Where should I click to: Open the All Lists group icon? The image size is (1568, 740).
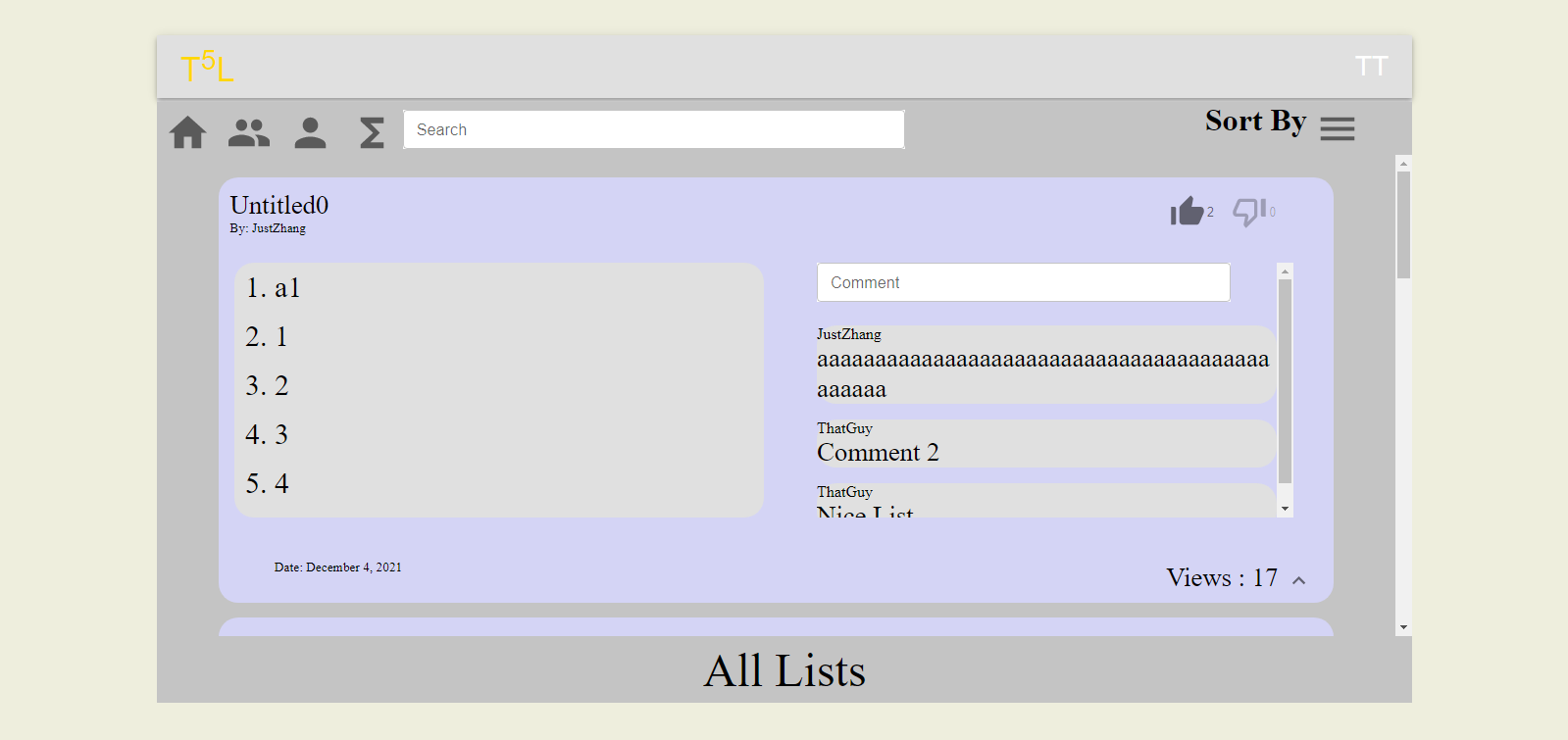(249, 132)
